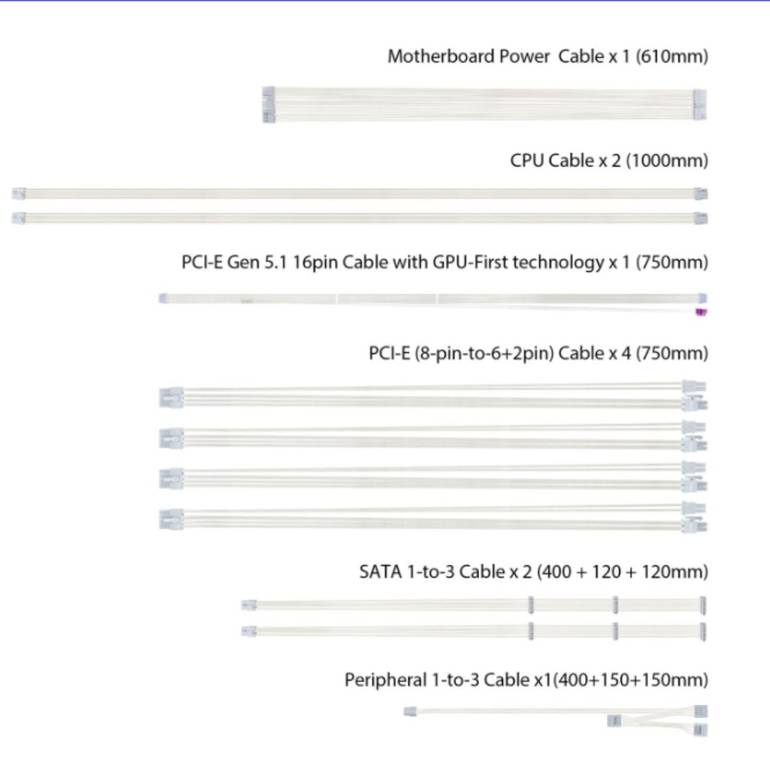
Task: Click the left connector of first PCI-E cable
Action: (x=171, y=398)
